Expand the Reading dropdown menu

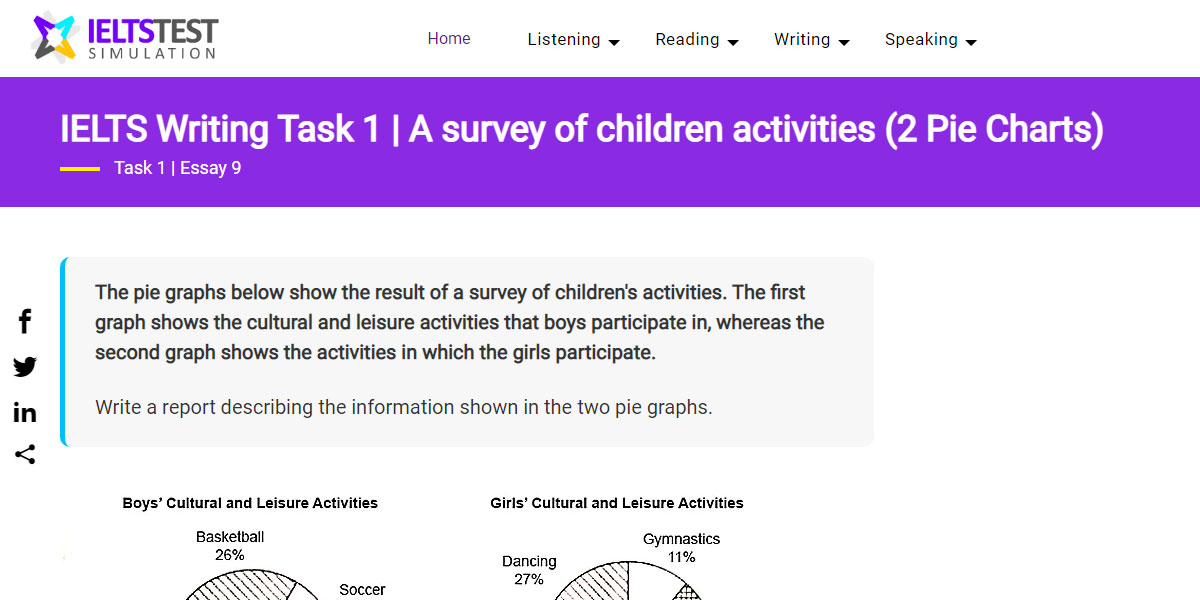733,42
